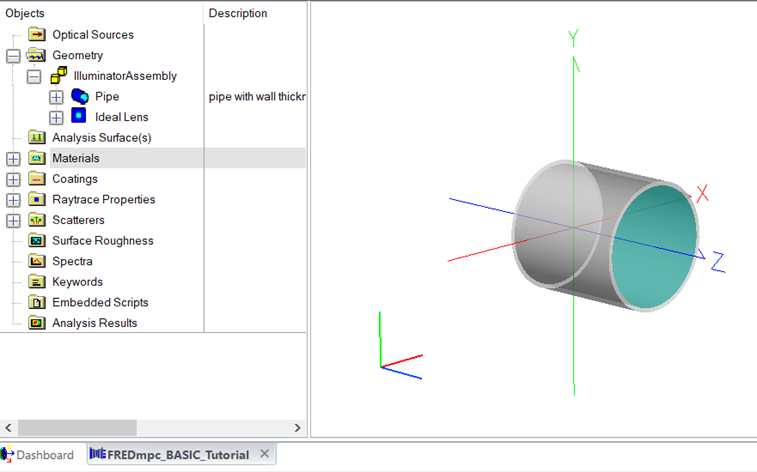Click the Geometry folder icon
This screenshot has height=472, width=757.
click(x=37, y=56)
